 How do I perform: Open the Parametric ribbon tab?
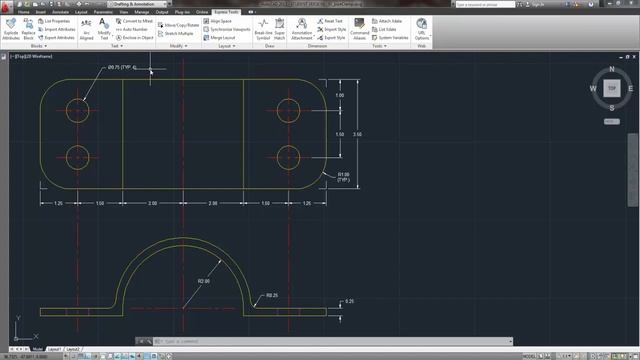tap(103, 12)
